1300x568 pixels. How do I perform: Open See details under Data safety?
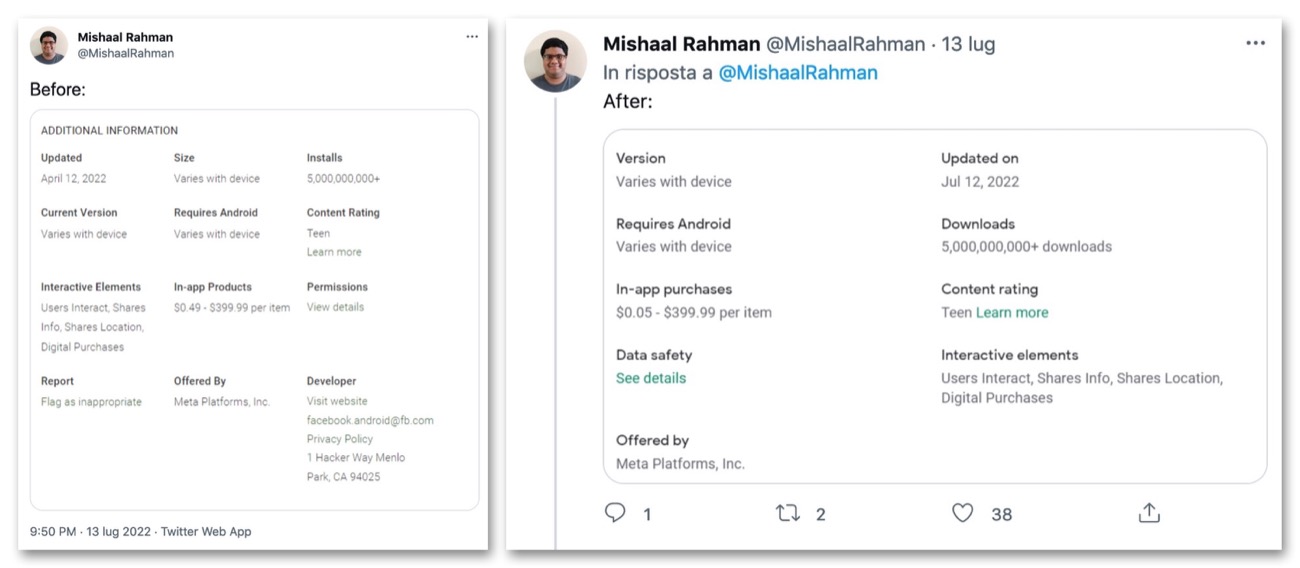pyautogui.click(x=651, y=378)
